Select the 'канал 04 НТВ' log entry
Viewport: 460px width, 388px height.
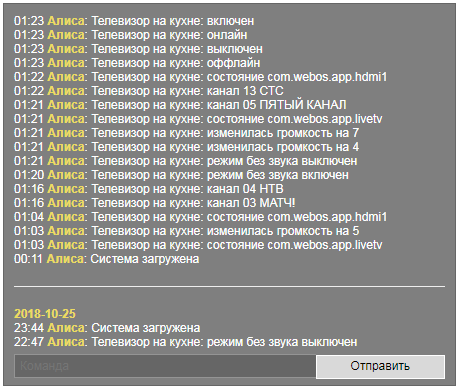coord(149,189)
